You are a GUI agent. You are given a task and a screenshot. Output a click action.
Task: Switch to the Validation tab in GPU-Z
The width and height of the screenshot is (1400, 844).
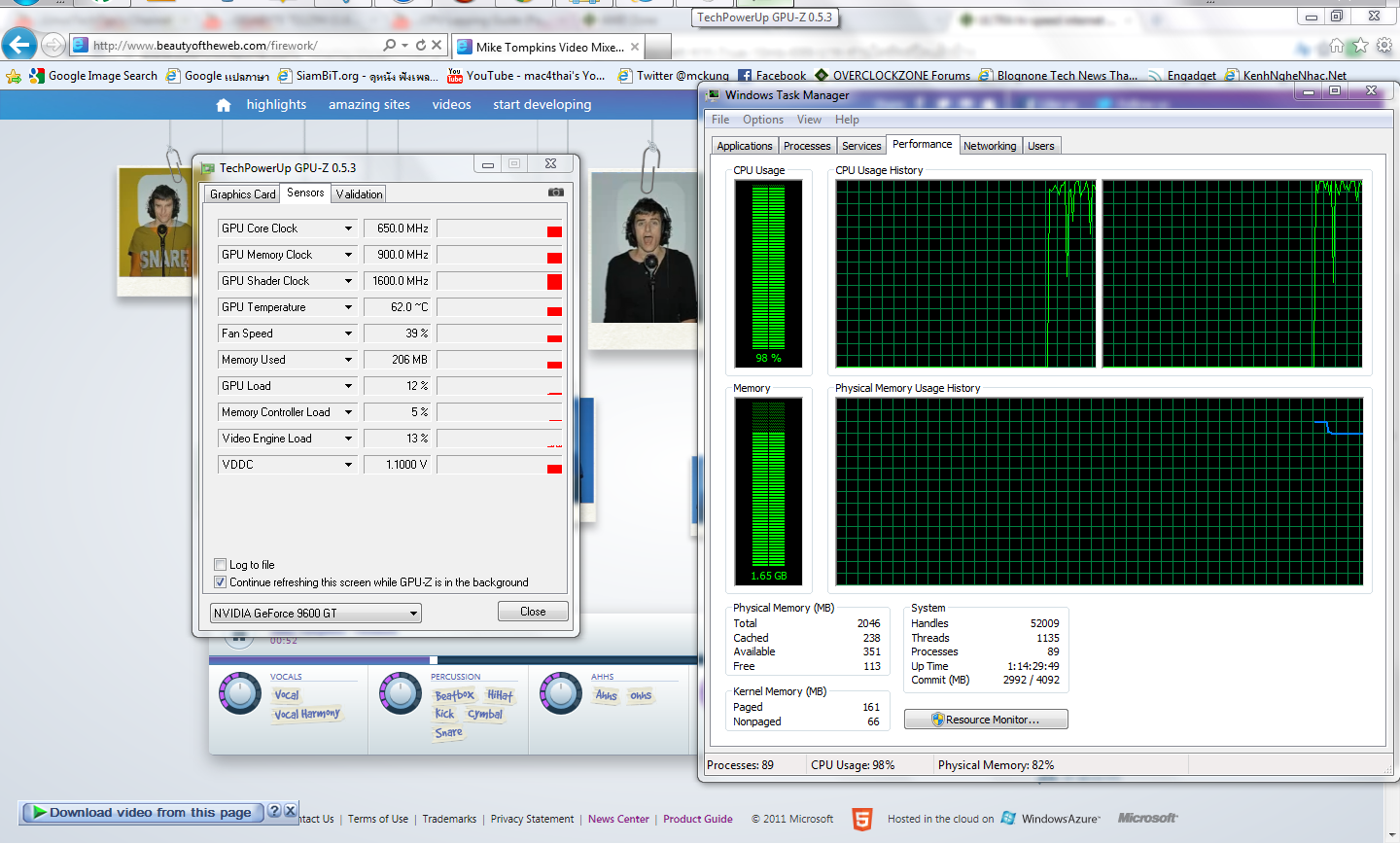tap(360, 194)
